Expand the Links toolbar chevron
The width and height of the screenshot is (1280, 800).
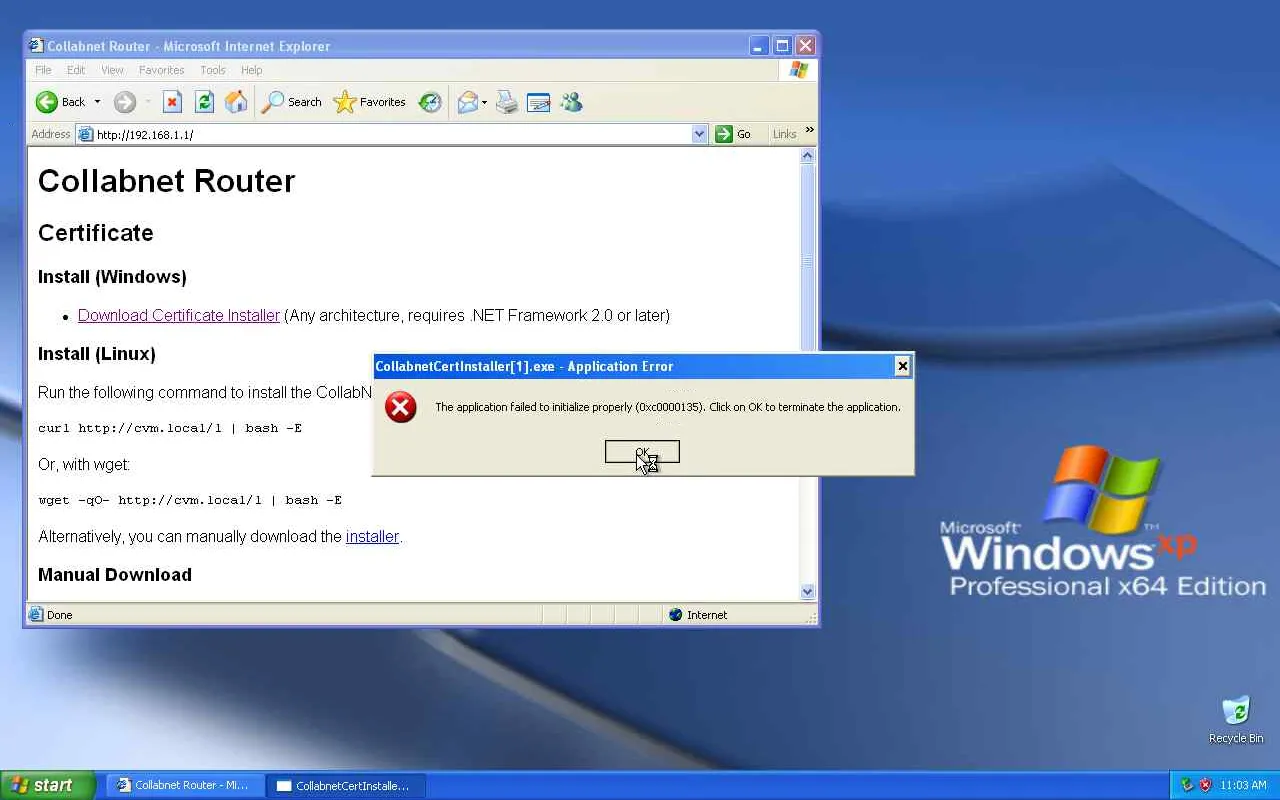pos(809,130)
